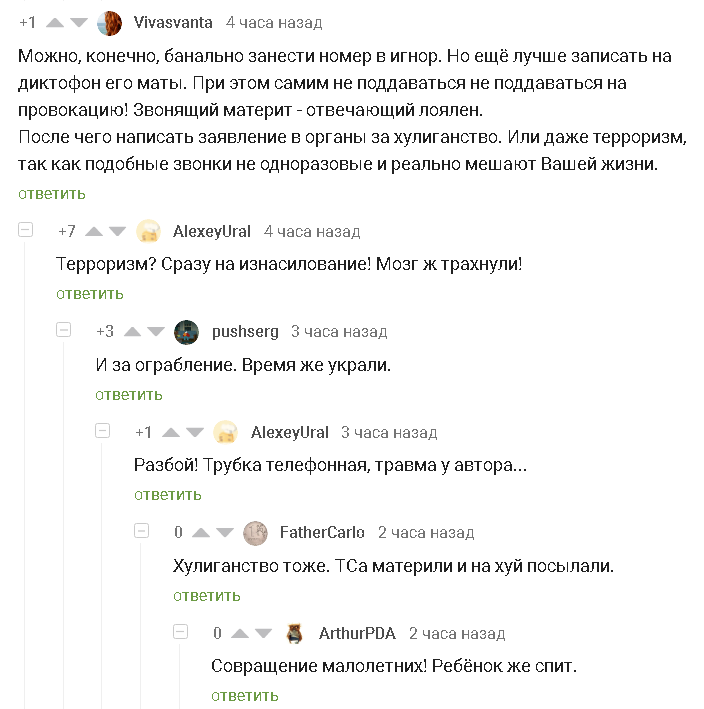Collapse FatherCarlo's comment thread
The image size is (704, 709).
142,531
